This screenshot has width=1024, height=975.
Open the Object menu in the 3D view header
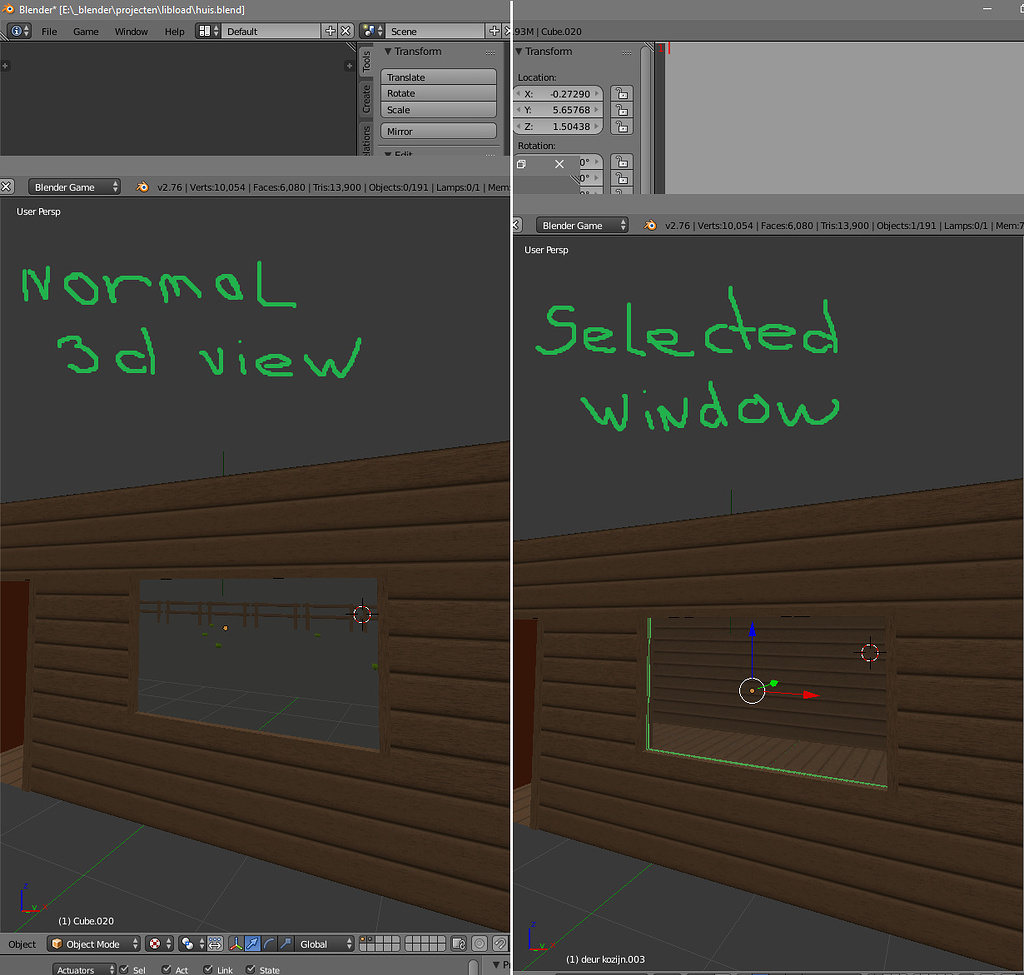(x=22, y=944)
